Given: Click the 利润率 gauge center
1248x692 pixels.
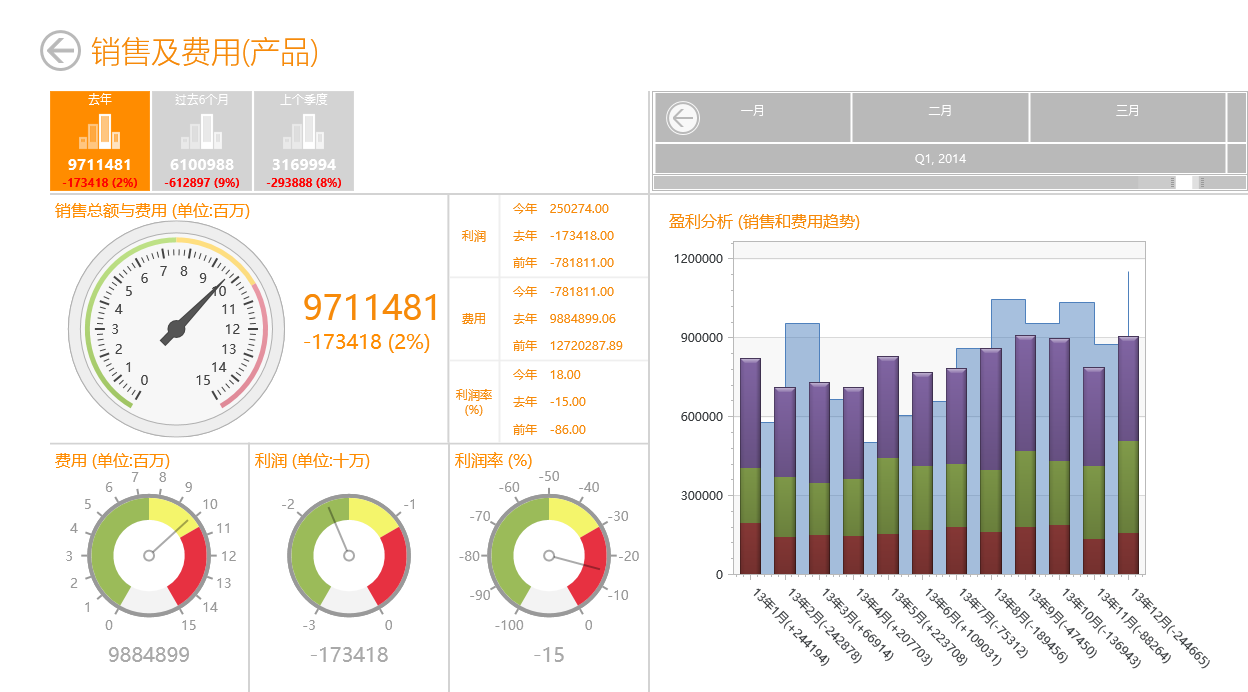Looking at the screenshot, I should 549,555.
